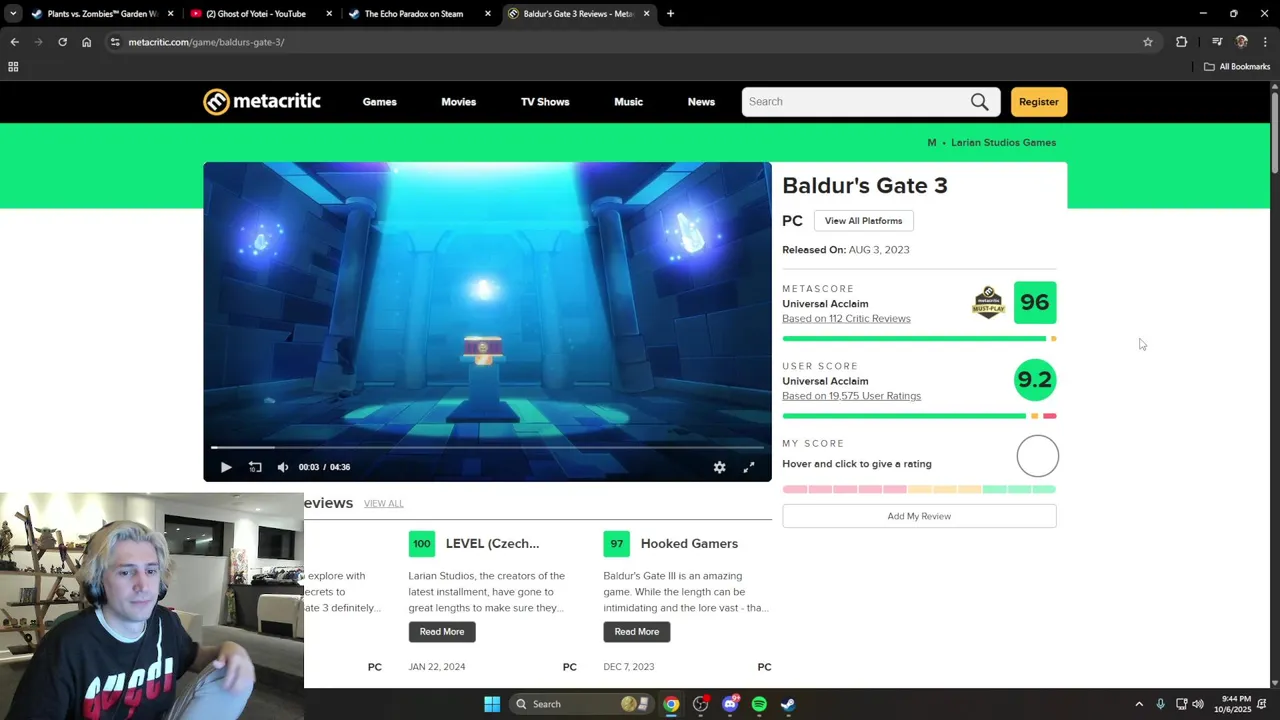This screenshot has height=720, width=1280.
Task: Click the Register button
Action: (x=1039, y=102)
